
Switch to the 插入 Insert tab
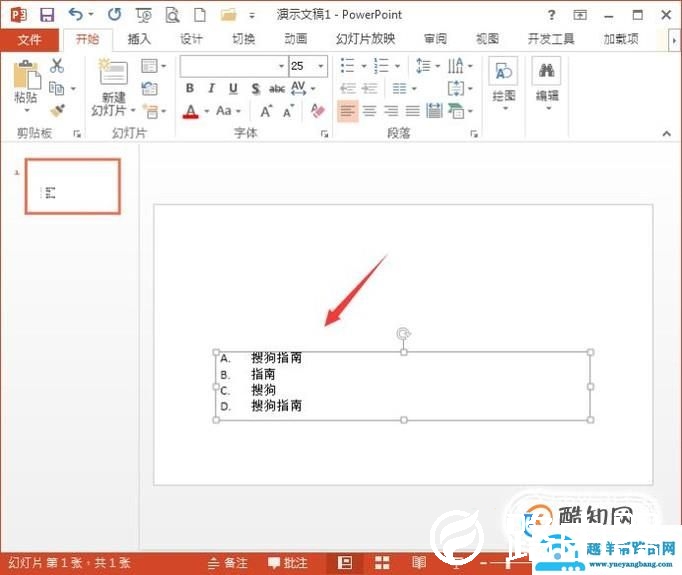139,40
